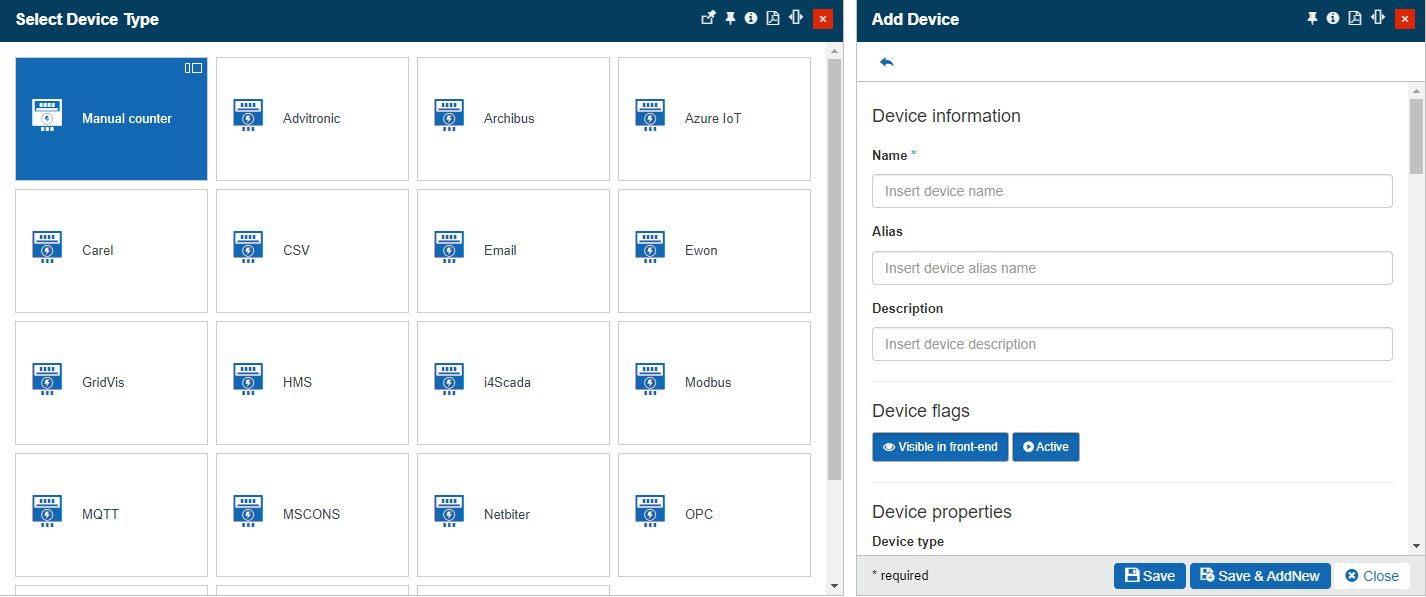The image size is (1426, 597).
Task: Click the device type list scrollbar down arrow
Action: [835, 586]
